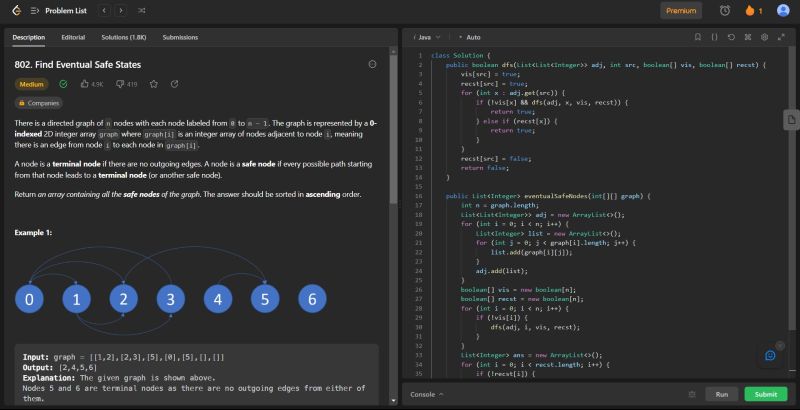This screenshot has width=800, height=410.
Task: Open the timer alarm clock icon
Action: coord(724,11)
